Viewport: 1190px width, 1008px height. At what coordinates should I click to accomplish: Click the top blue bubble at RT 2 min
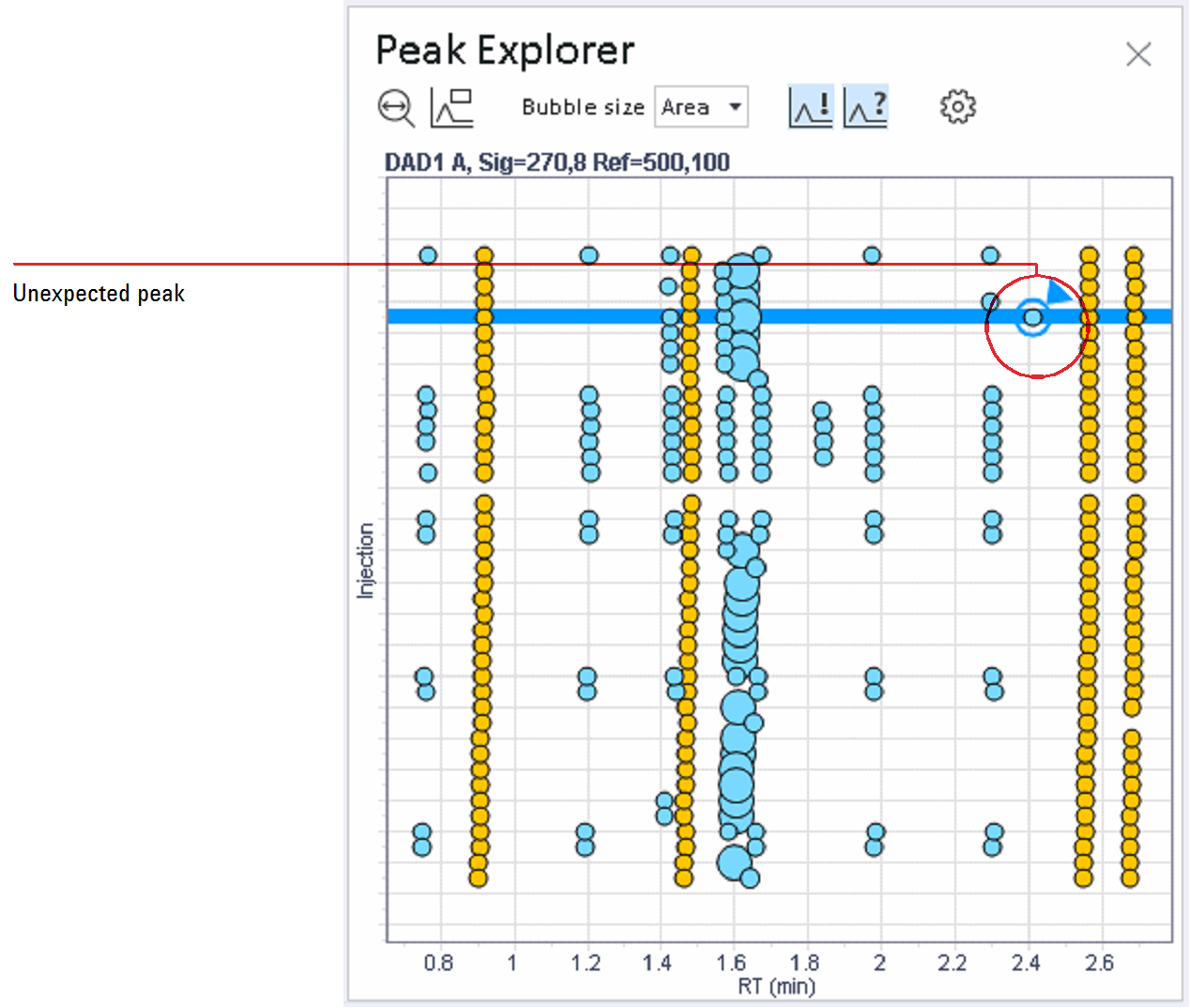coord(872,255)
